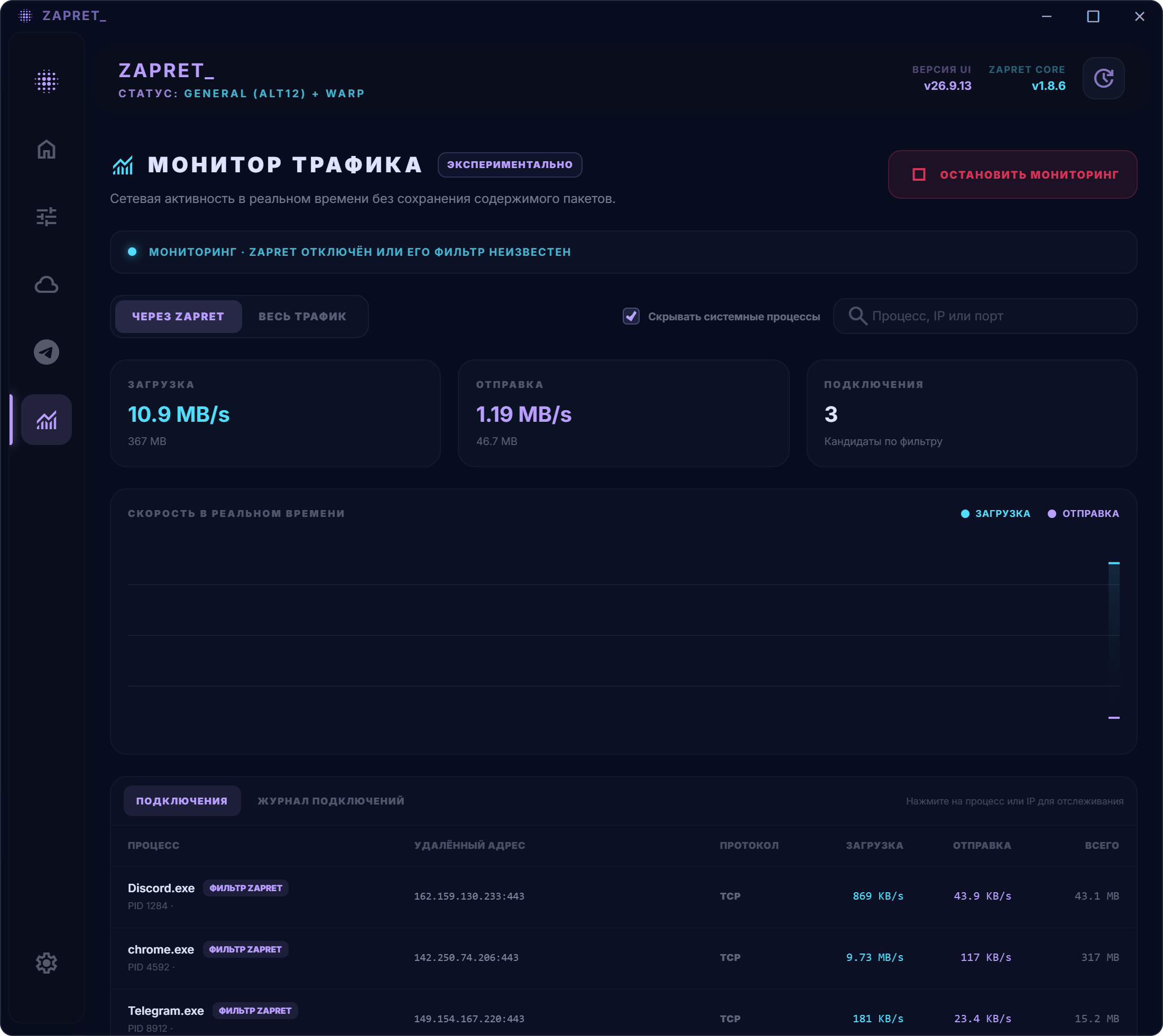This screenshot has height=1036, width=1163.
Task: Switch to Через Zapret traffic filter
Action: 178,317
